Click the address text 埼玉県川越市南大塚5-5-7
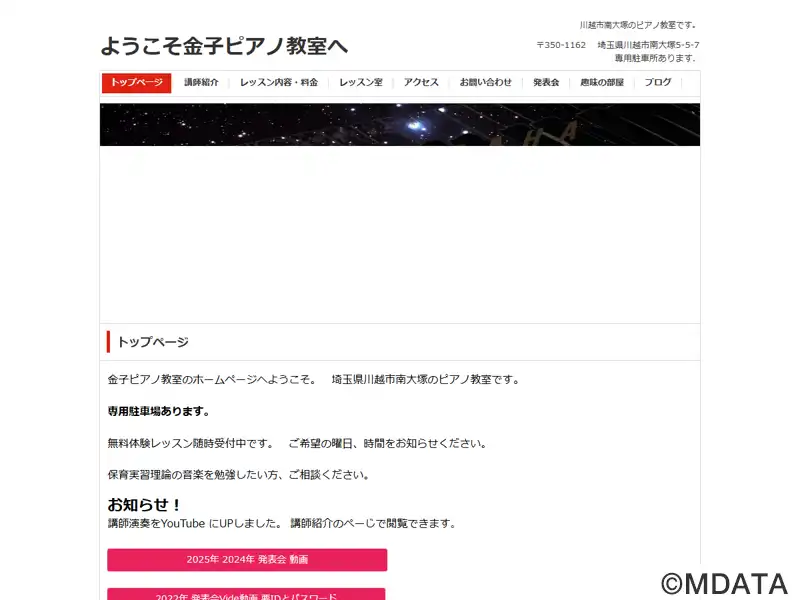 [x=648, y=45]
